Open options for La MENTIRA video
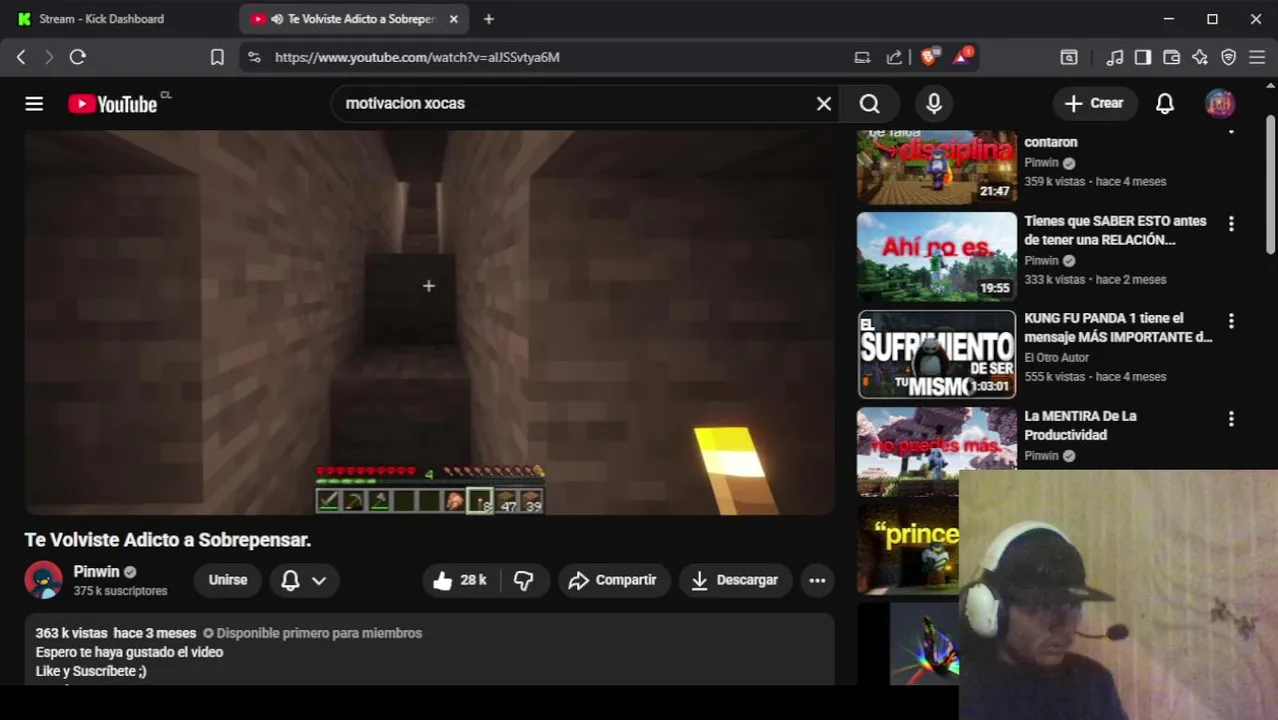Screen dimensions: 1278x720 pos(1231,419)
